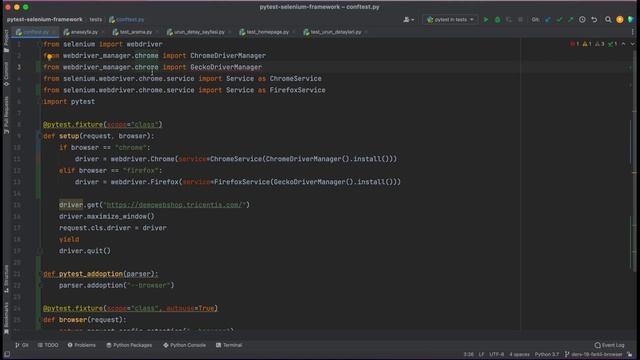Open the TODO tool window
Screen dimensions: 640x360
coord(48,345)
